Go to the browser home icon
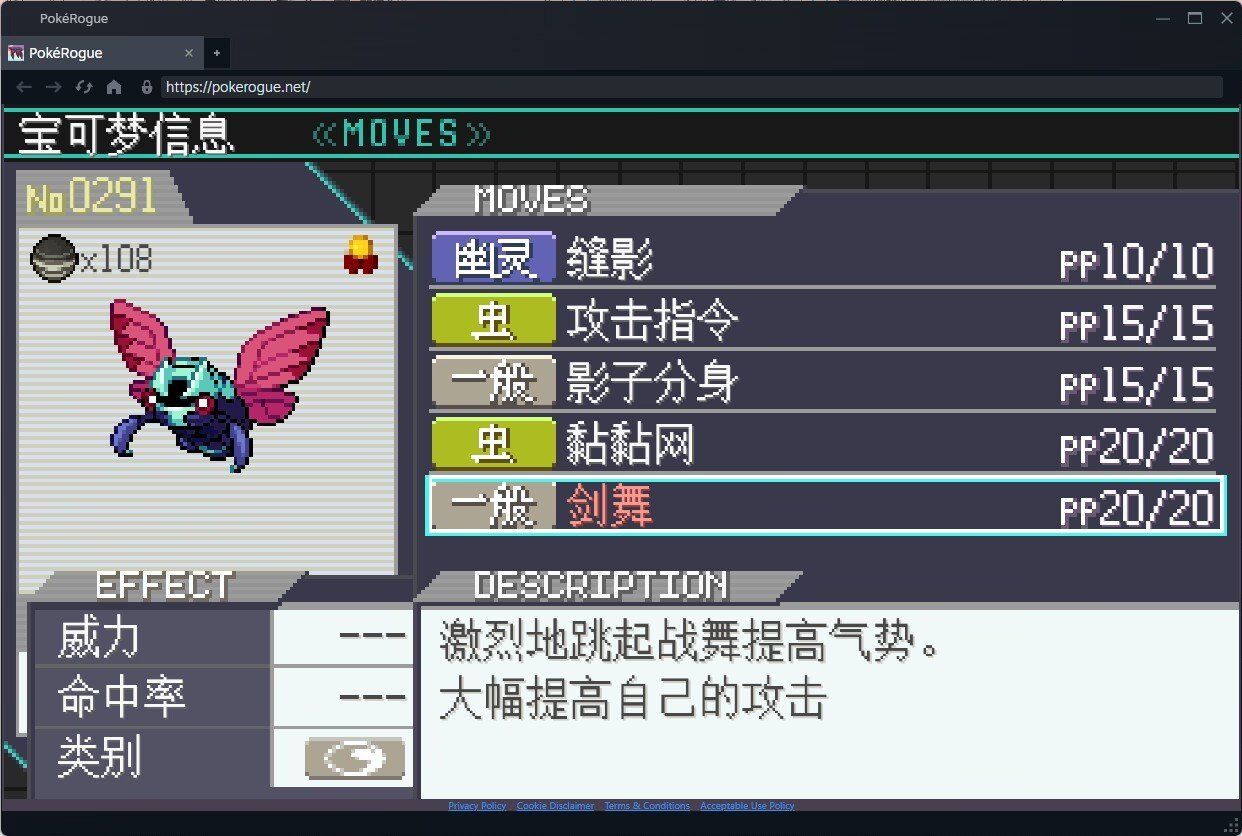Image resolution: width=1242 pixels, height=836 pixels. pyautogui.click(x=114, y=87)
